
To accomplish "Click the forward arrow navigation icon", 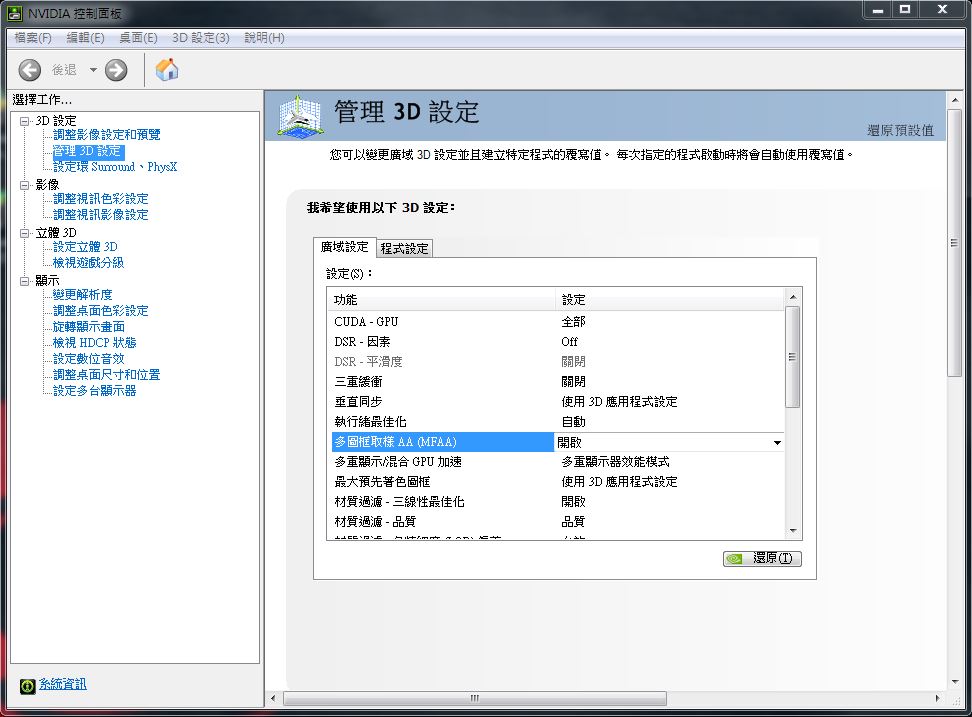I will [116, 70].
